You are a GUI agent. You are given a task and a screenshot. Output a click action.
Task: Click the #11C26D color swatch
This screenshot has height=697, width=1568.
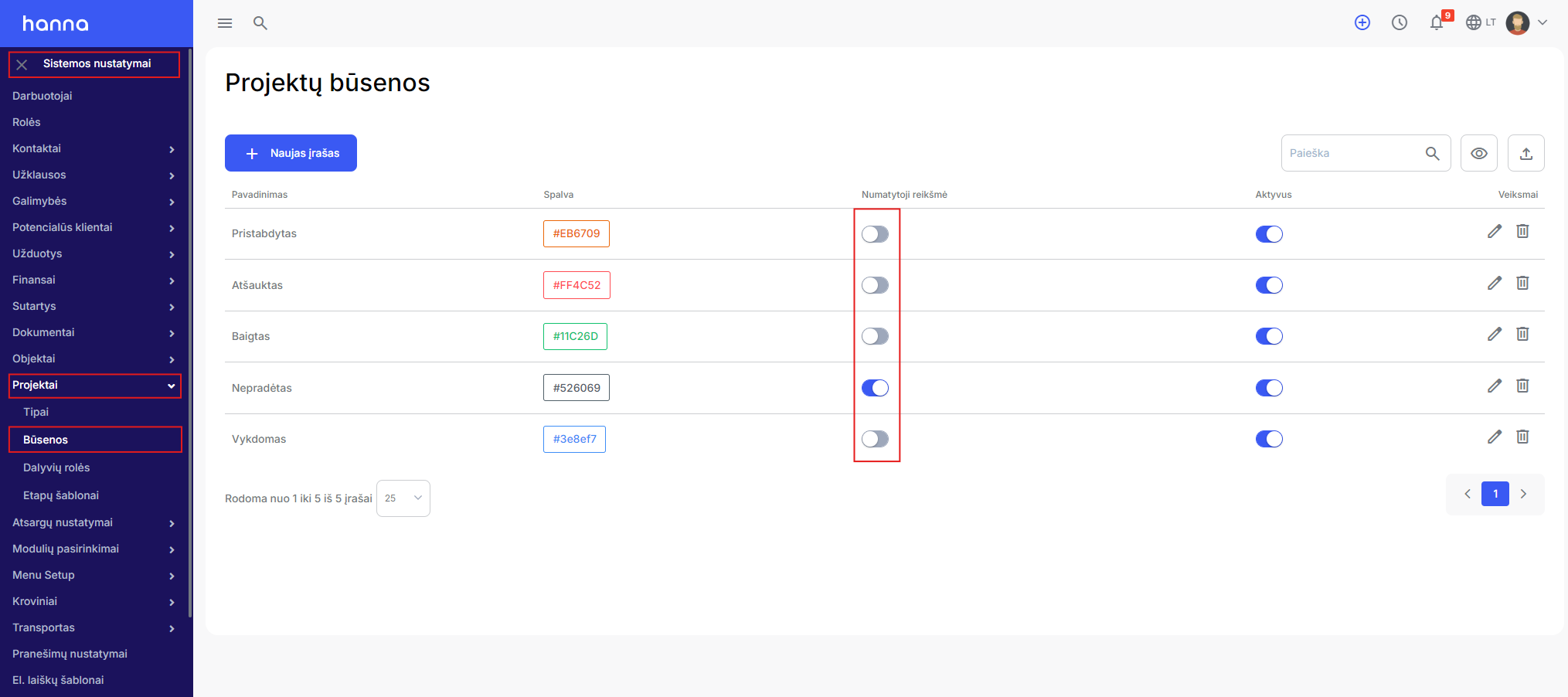[575, 336]
